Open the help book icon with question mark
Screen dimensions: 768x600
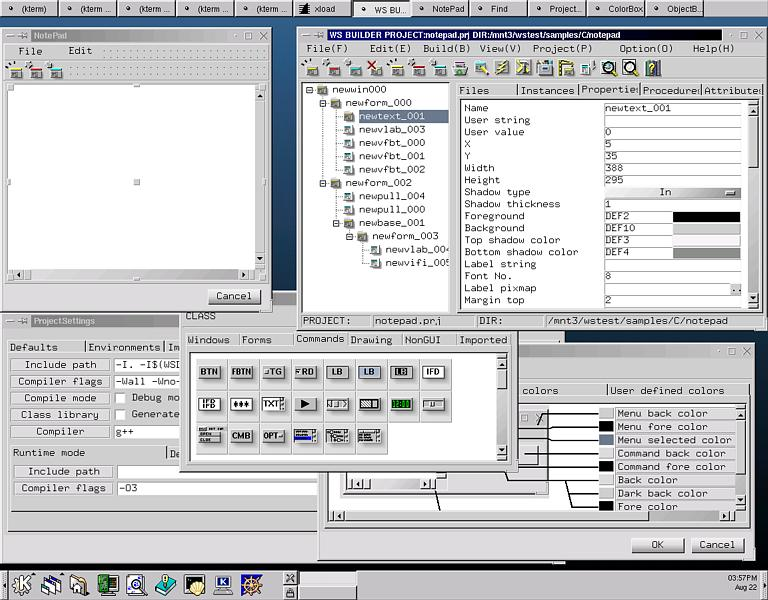(x=652, y=68)
